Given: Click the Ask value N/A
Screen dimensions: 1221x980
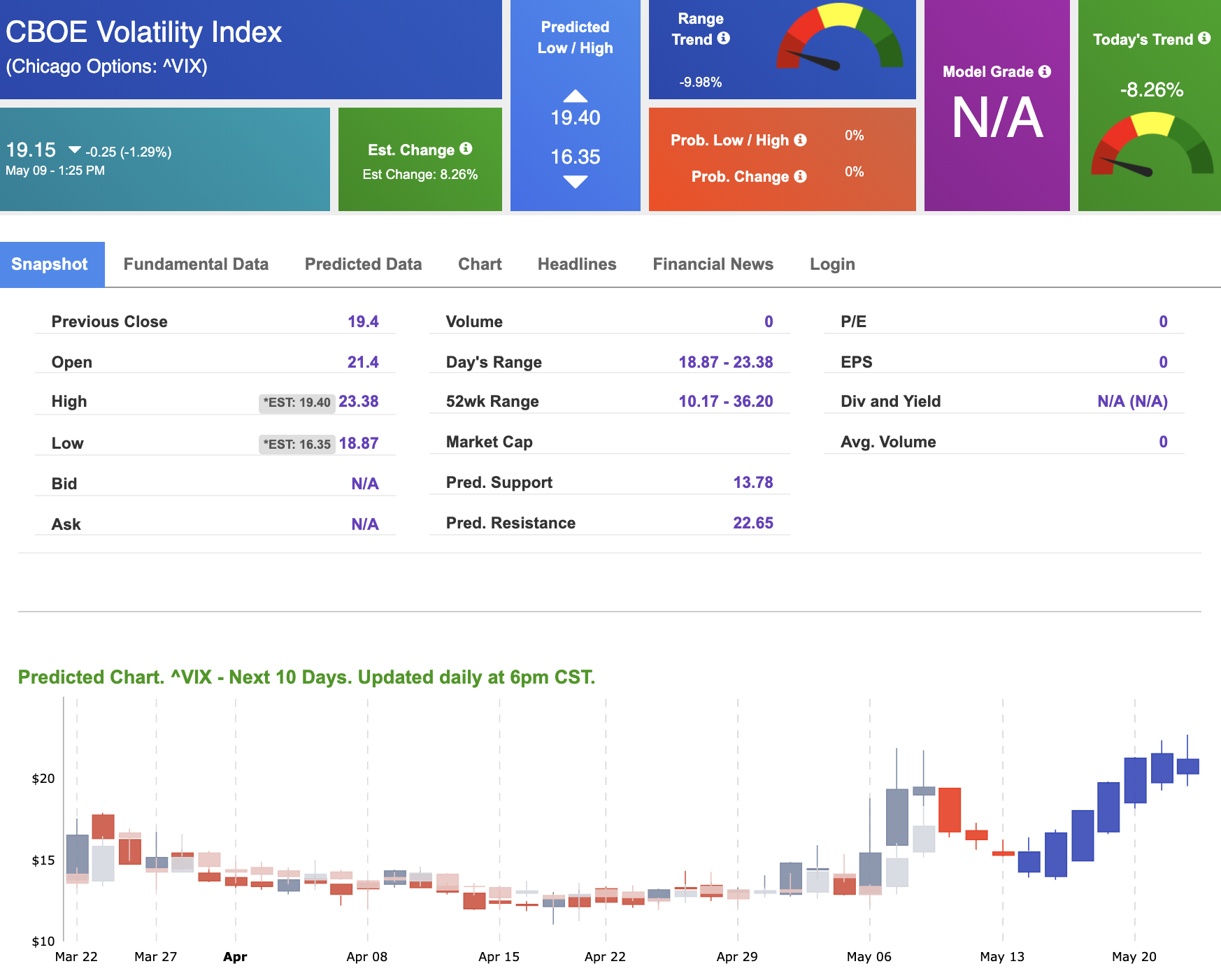Looking at the screenshot, I should pyautogui.click(x=364, y=524).
